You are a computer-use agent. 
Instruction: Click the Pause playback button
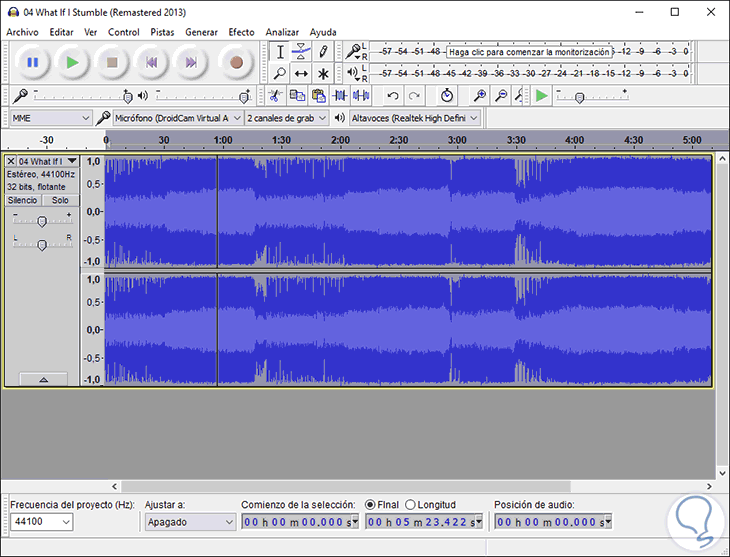coord(32,62)
